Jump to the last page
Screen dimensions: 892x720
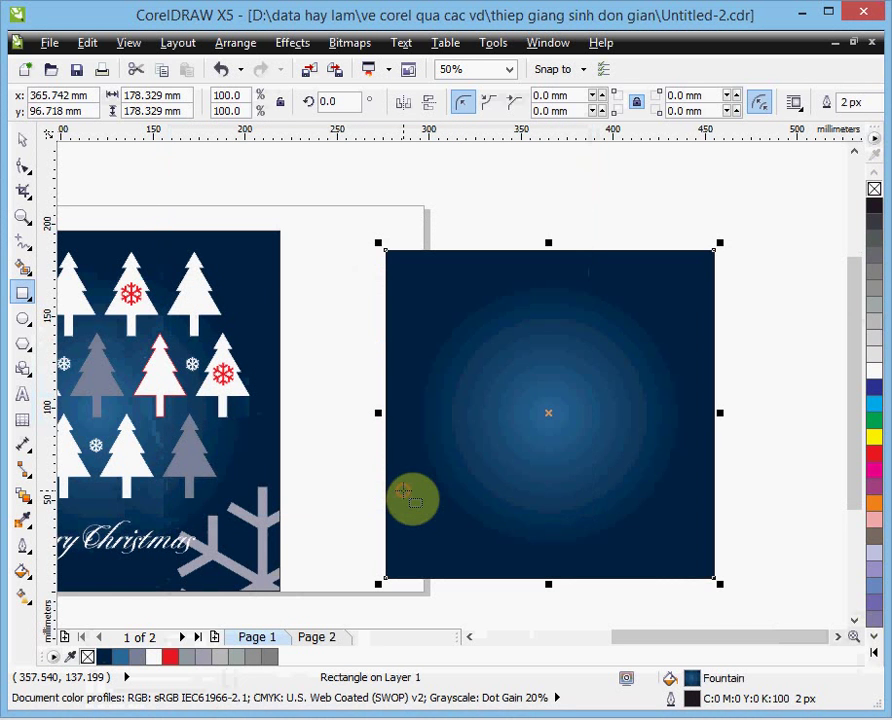click(x=198, y=637)
